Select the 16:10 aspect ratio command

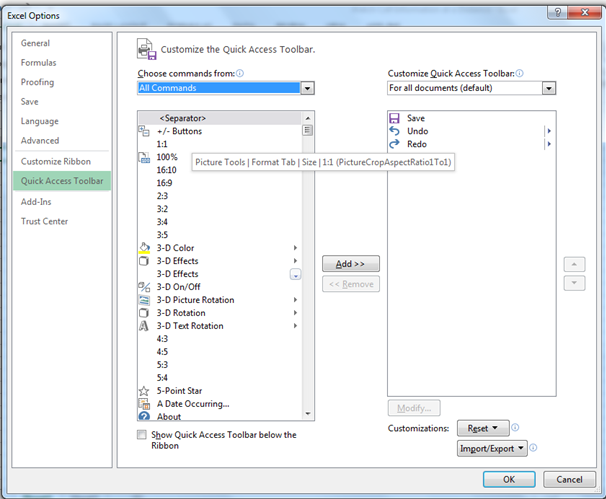pyautogui.click(x=220, y=170)
